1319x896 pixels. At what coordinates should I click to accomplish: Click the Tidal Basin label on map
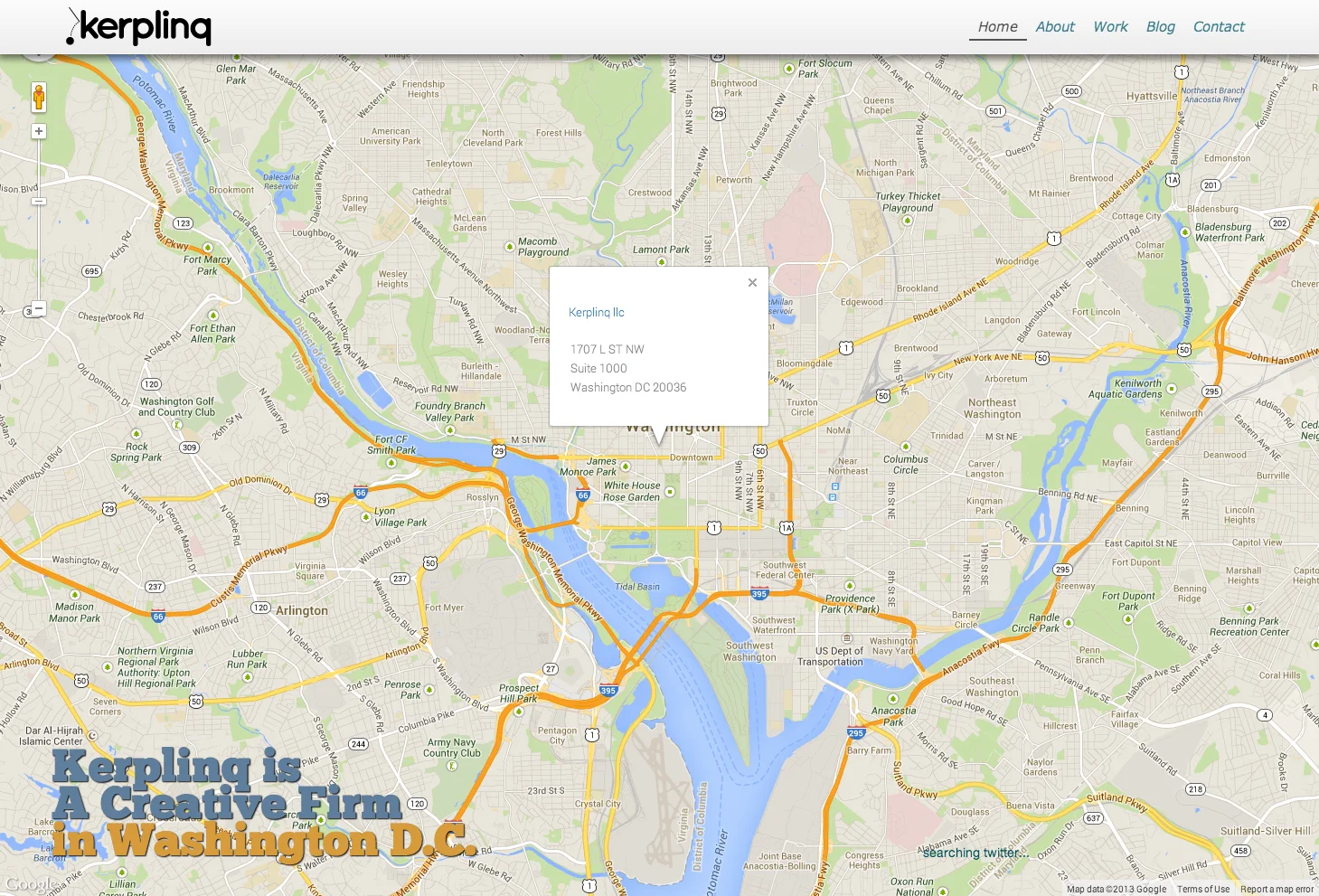(x=637, y=587)
